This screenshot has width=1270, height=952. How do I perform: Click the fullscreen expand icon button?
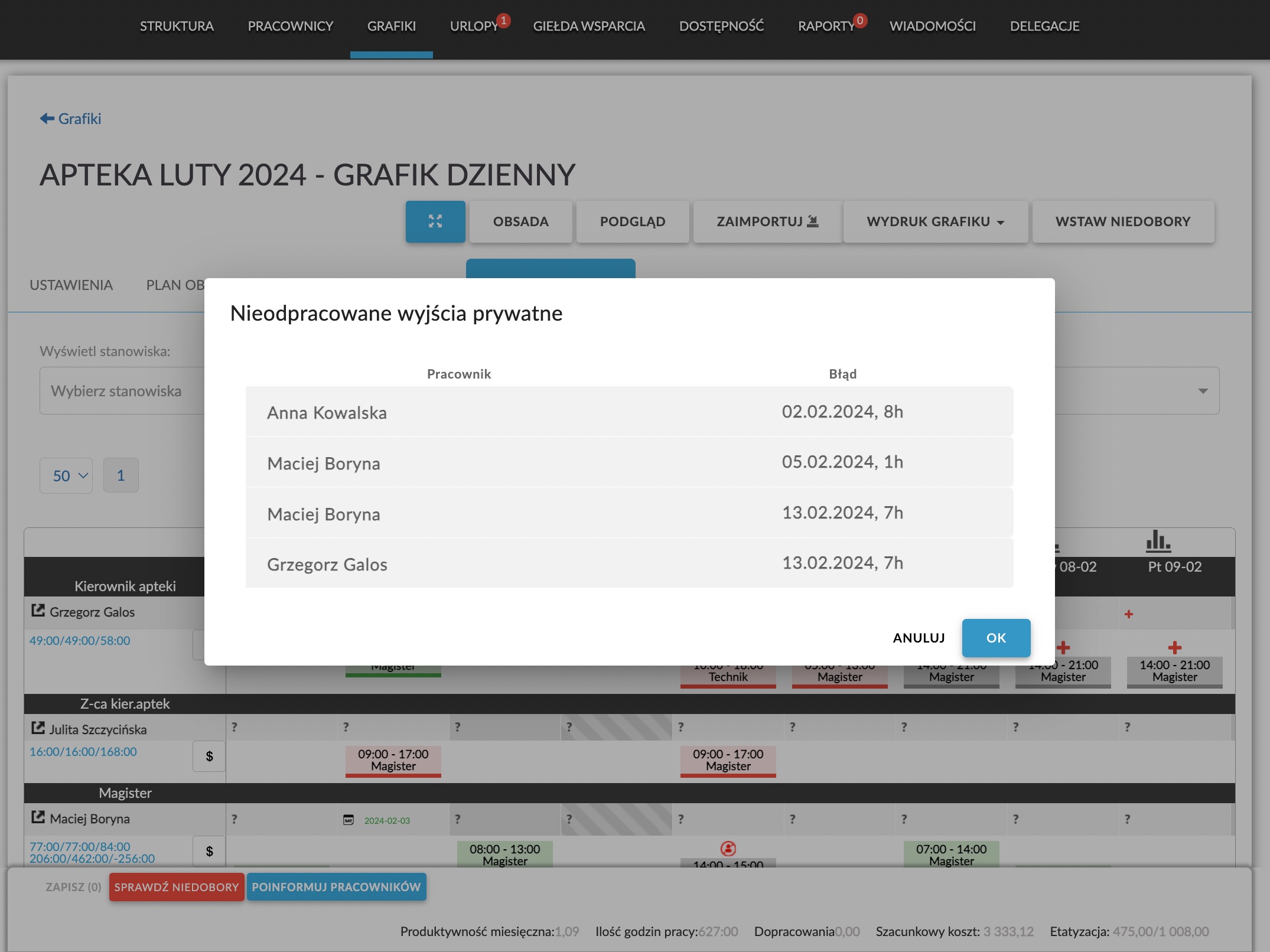coord(435,221)
